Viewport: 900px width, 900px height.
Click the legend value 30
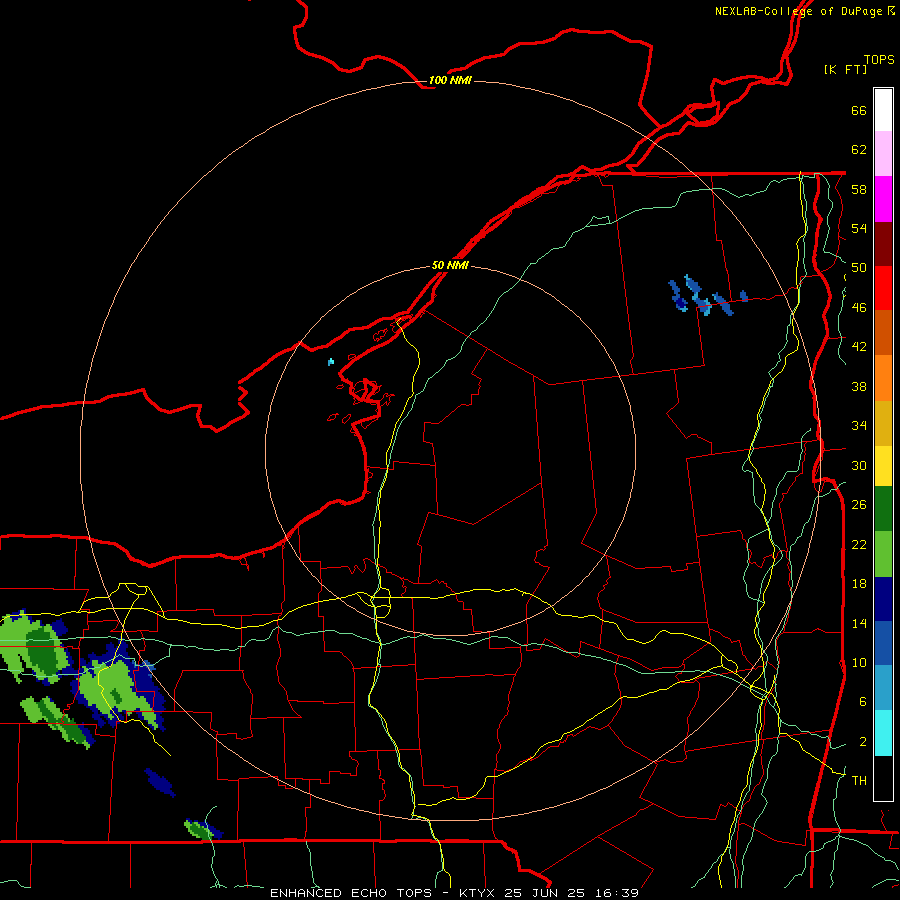click(859, 465)
